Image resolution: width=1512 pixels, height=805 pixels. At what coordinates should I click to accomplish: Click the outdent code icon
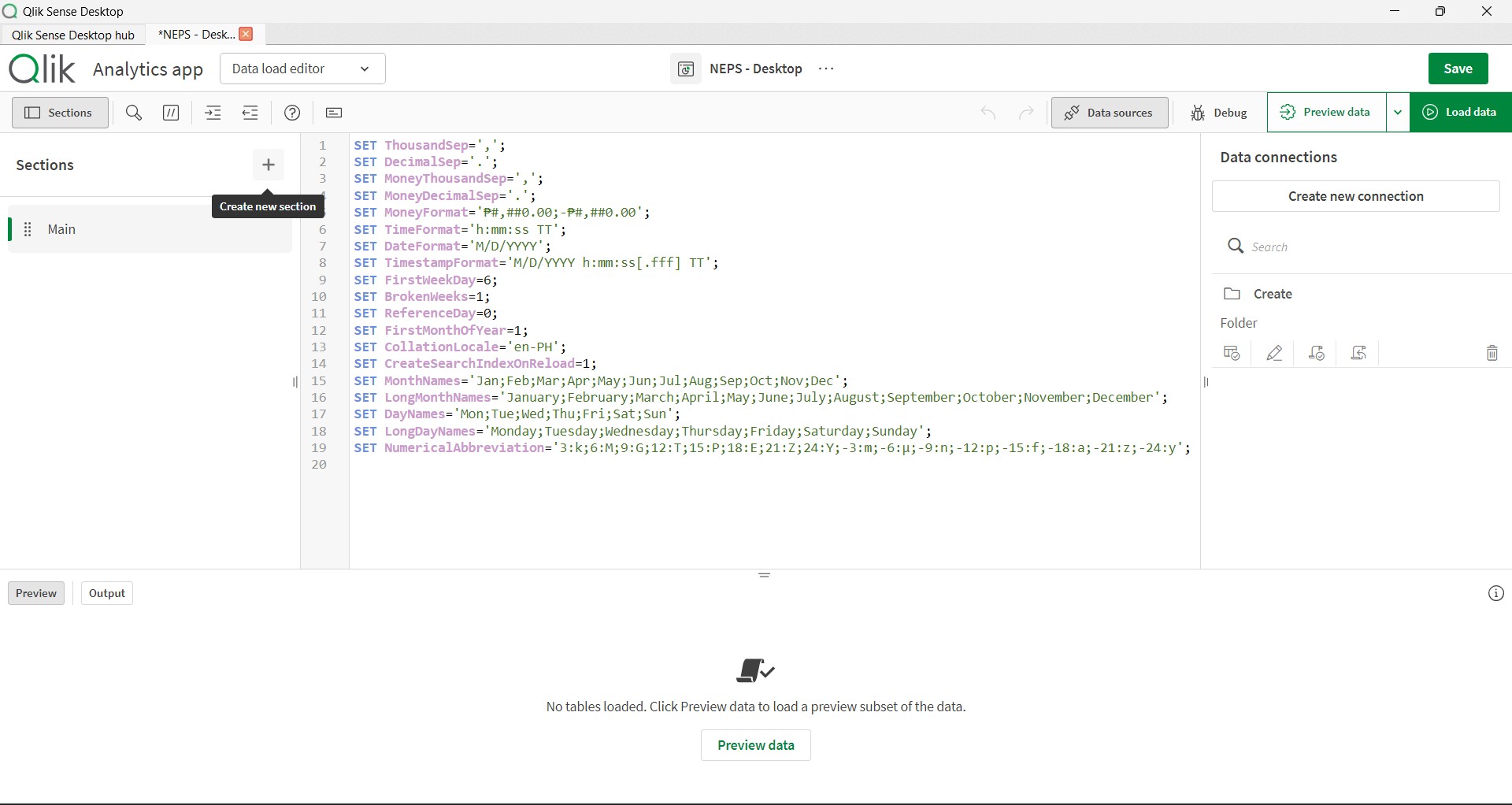tap(250, 113)
